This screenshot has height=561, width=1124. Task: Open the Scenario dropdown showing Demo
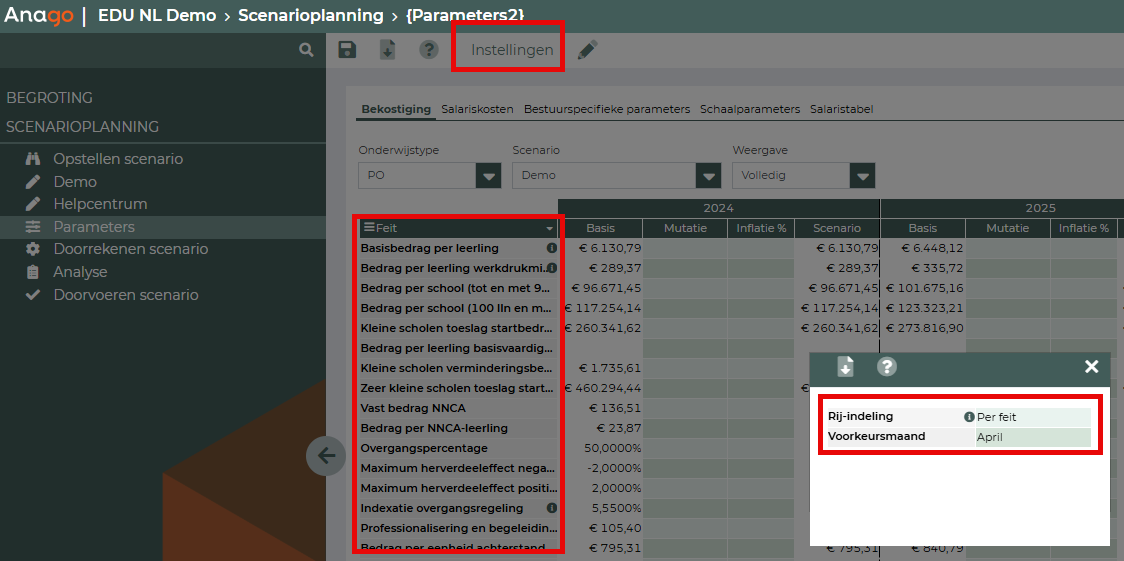click(x=709, y=176)
